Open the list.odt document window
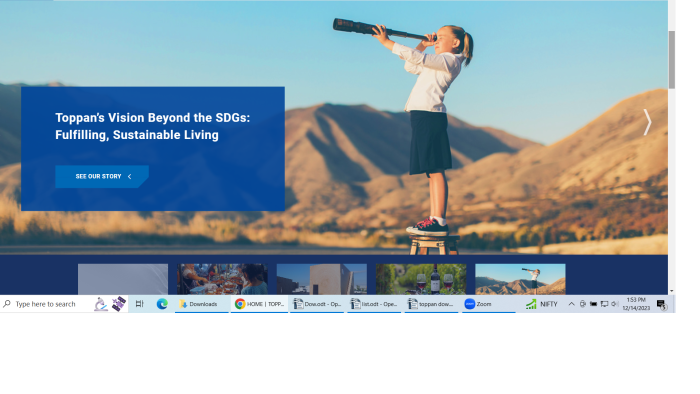Screen dimensions: 700x394 374,304
